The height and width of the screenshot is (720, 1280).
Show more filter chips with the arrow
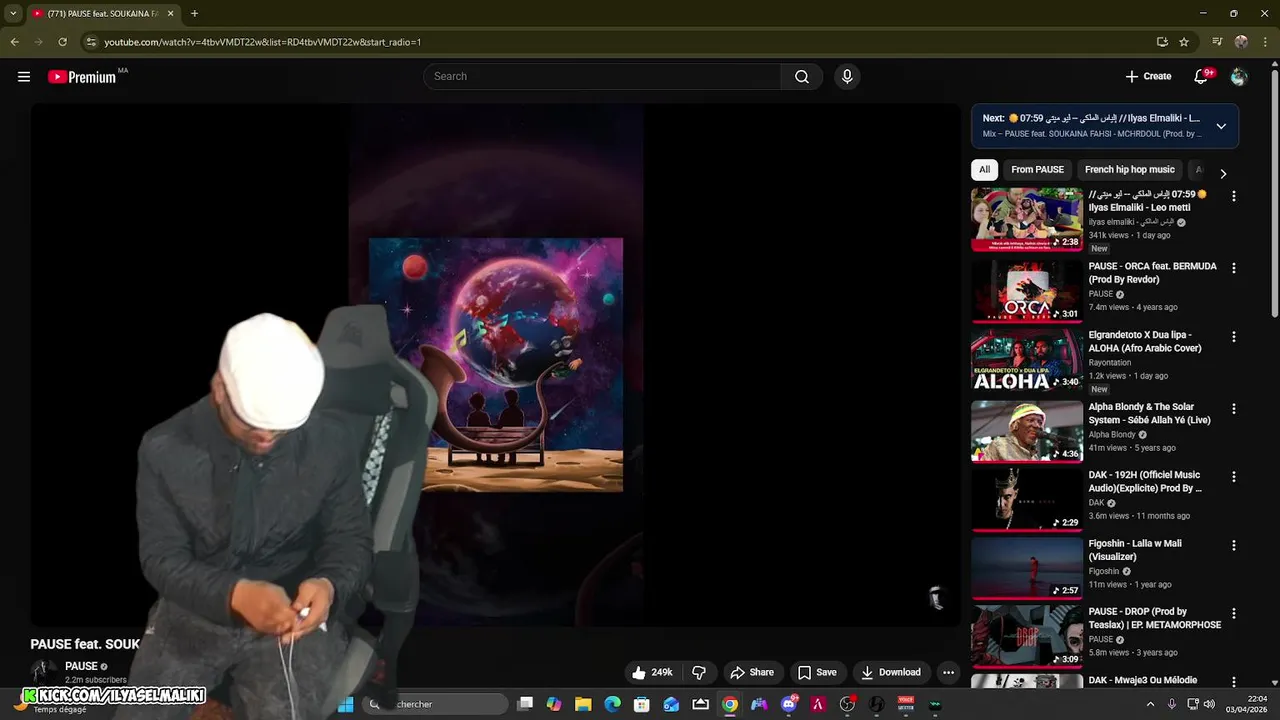pos(1222,172)
